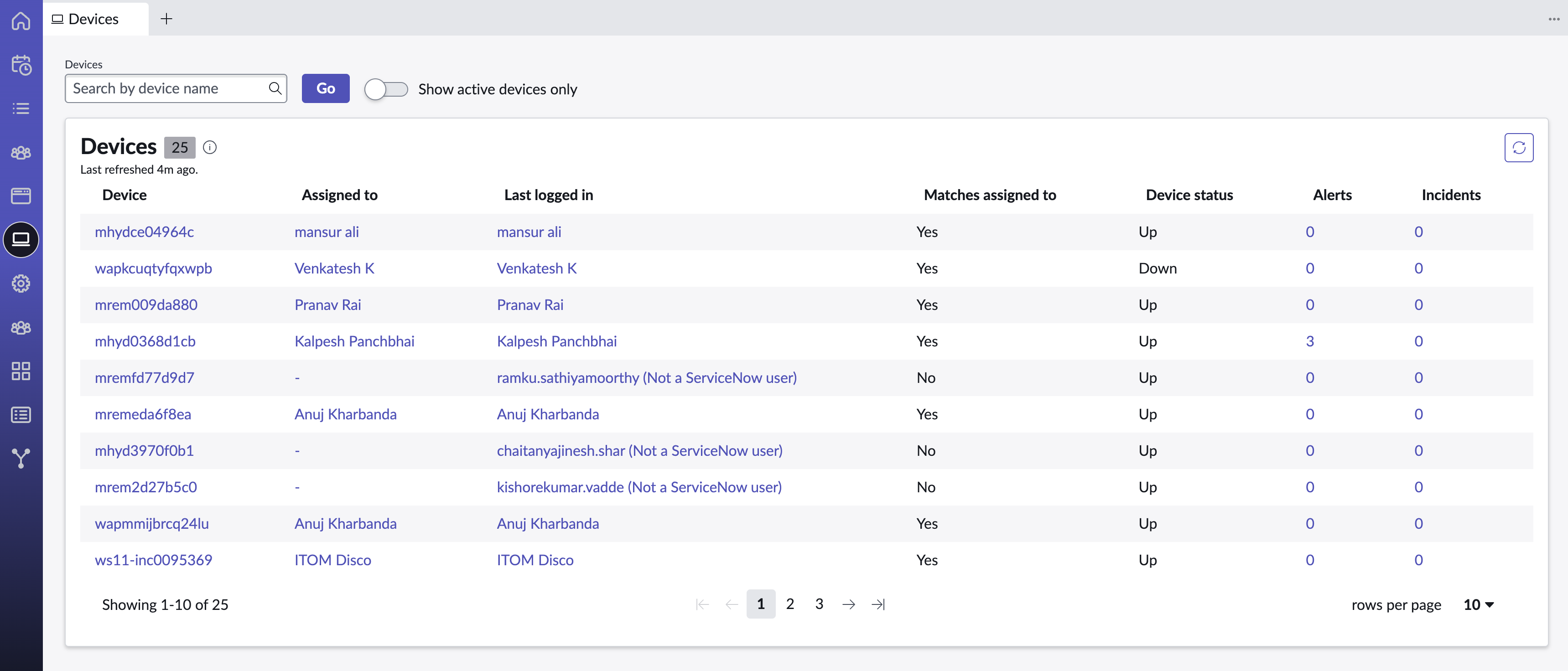
Task: Open the calendar-clock schedule icon in sidebar
Action: (x=21, y=64)
